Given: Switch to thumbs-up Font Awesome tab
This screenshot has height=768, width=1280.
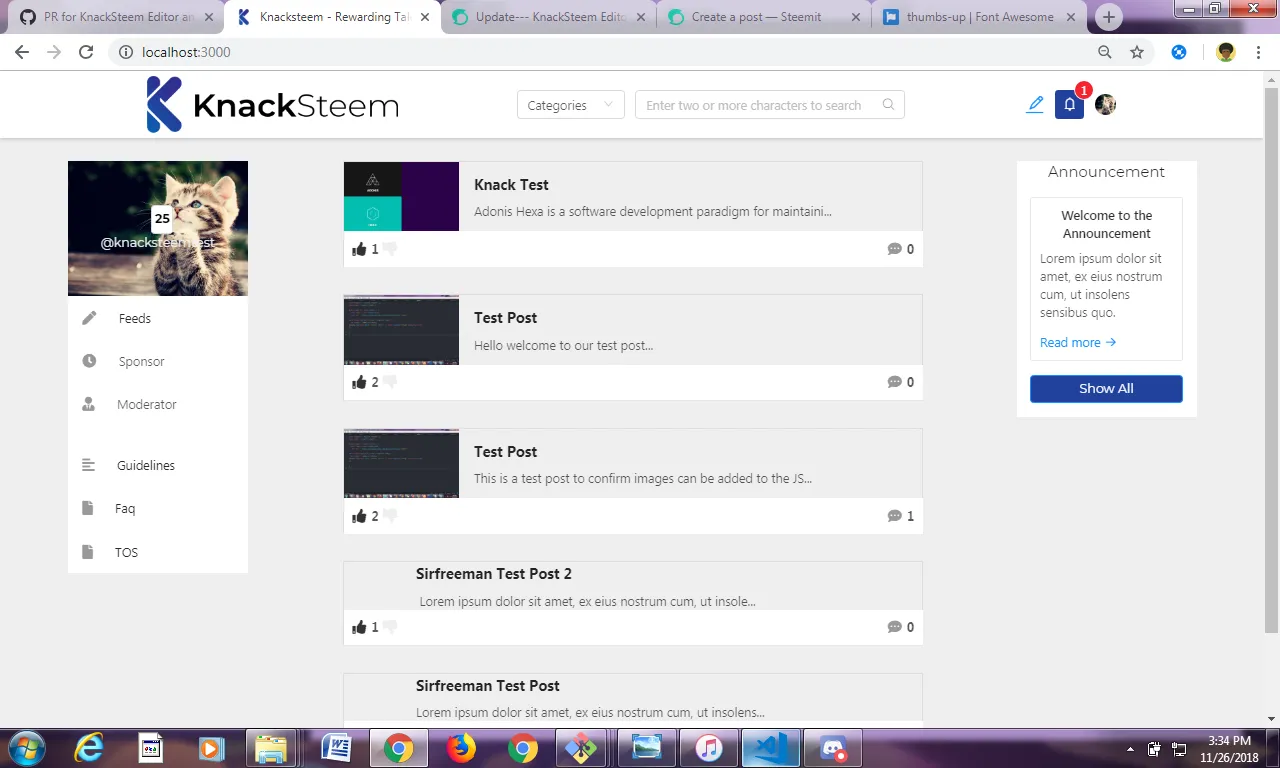Looking at the screenshot, I should coord(980,17).
